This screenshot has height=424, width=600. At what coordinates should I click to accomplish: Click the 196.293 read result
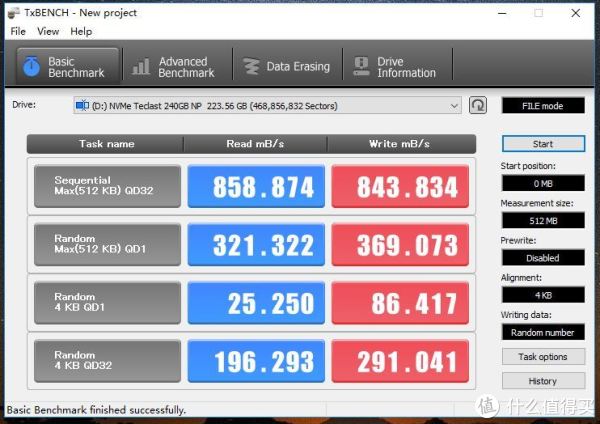click(256, 361)
